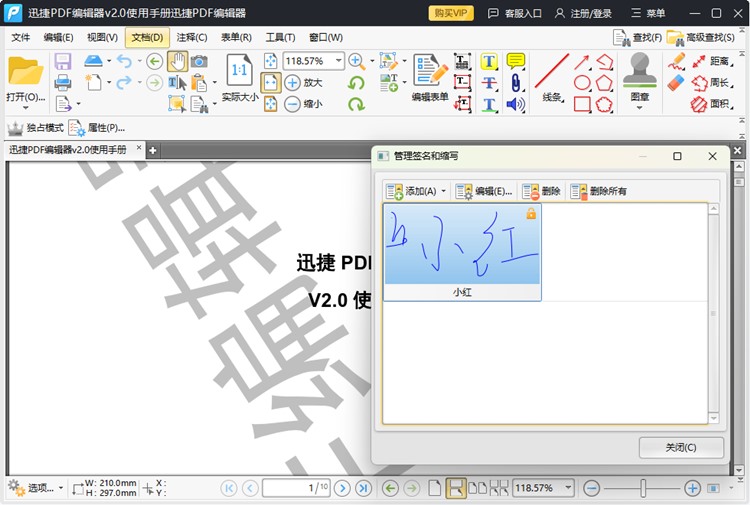Select the line (线条) drawing tool
Image resolution: width=750 pixels, height=505 pixels.
(552, 78)
